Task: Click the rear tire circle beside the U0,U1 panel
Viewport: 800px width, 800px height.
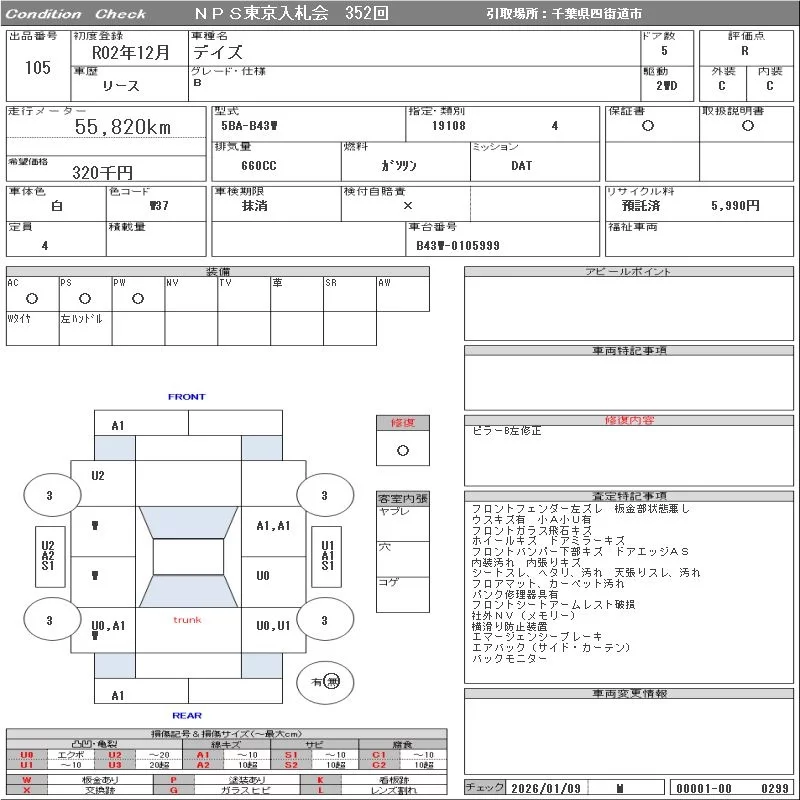Action: point(324,621)
